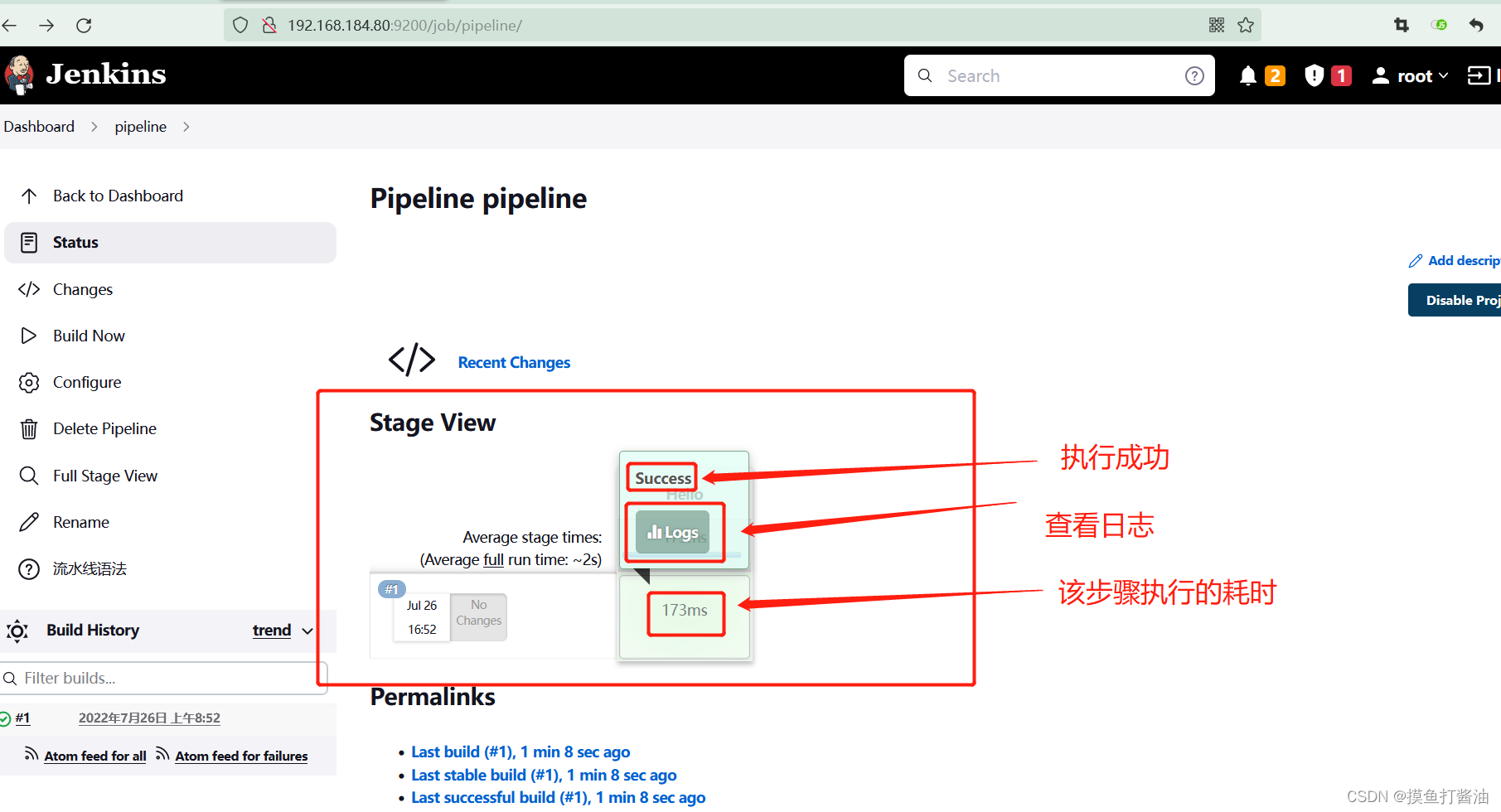1501x812 pixels.
Task: Choose Delete Pipeline in sidebar
Action: (104, 428)
